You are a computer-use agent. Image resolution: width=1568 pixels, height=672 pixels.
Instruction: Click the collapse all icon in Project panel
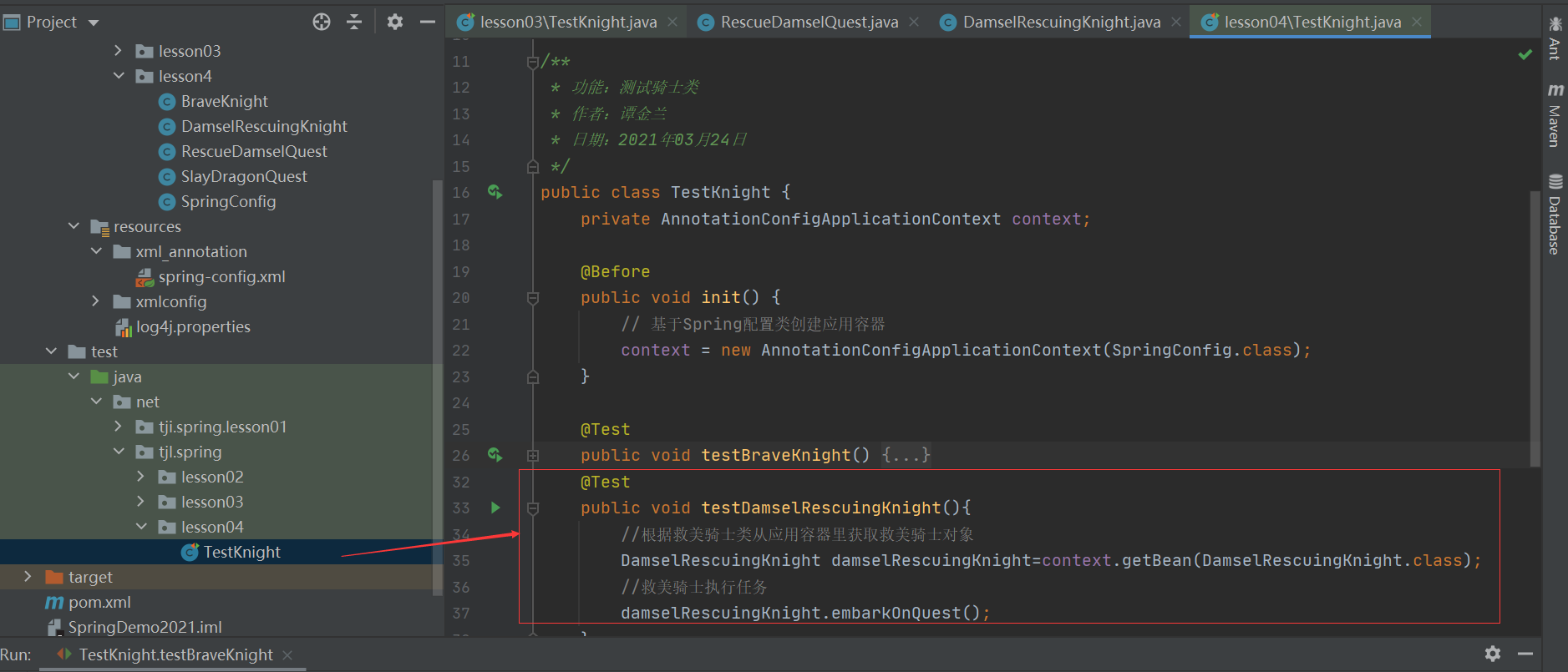354,22
